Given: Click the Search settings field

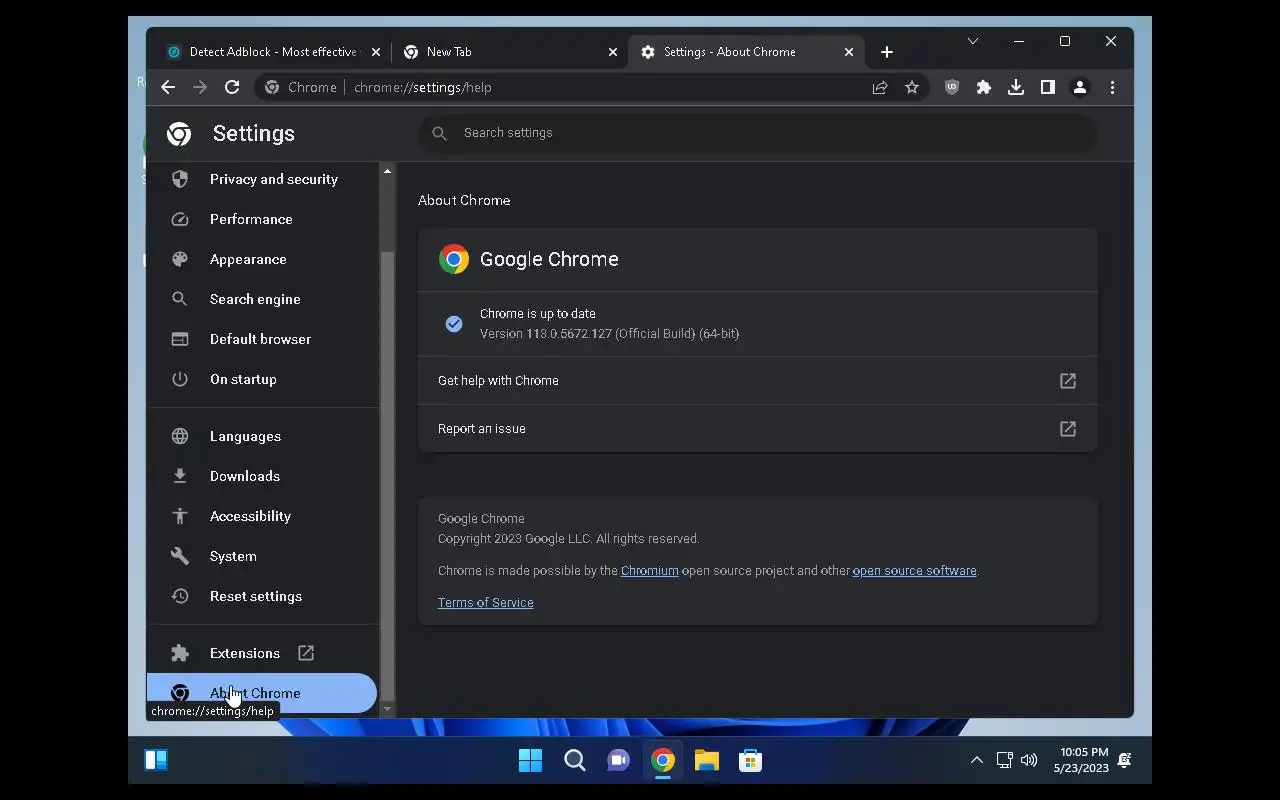Looking at the screenshot, I should 758,133.
